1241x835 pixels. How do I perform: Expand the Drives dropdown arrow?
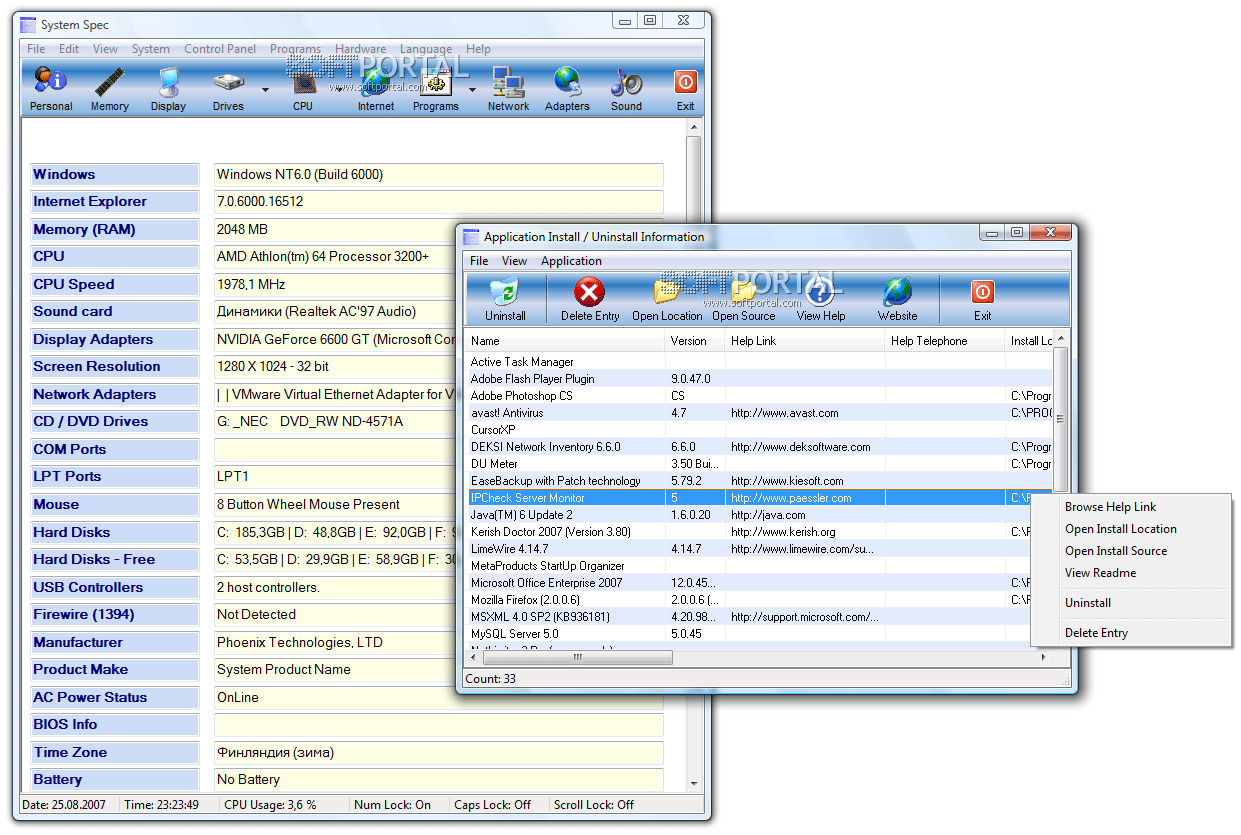(265, 89)
